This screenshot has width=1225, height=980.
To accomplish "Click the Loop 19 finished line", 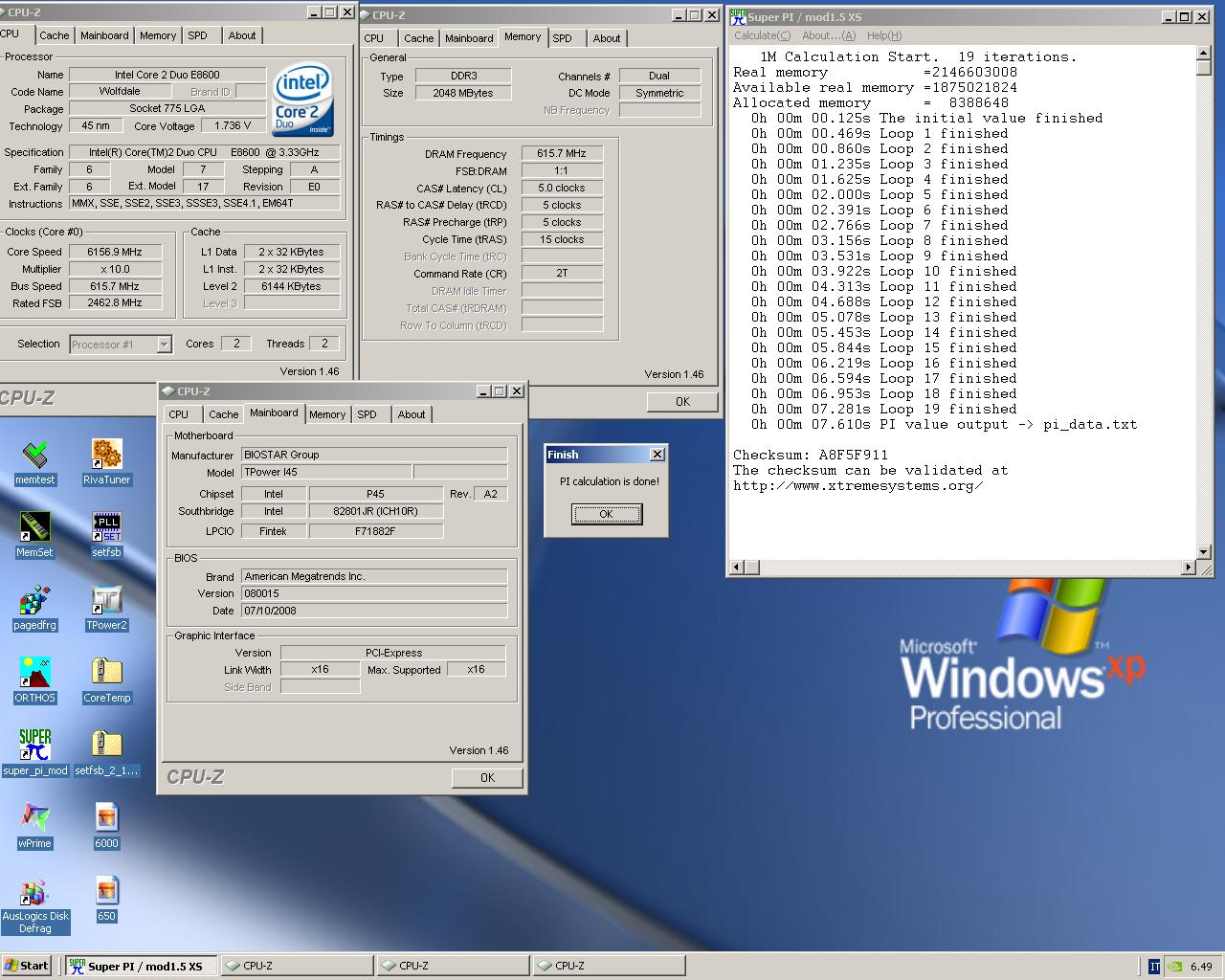I will click(x=879, y=409).
